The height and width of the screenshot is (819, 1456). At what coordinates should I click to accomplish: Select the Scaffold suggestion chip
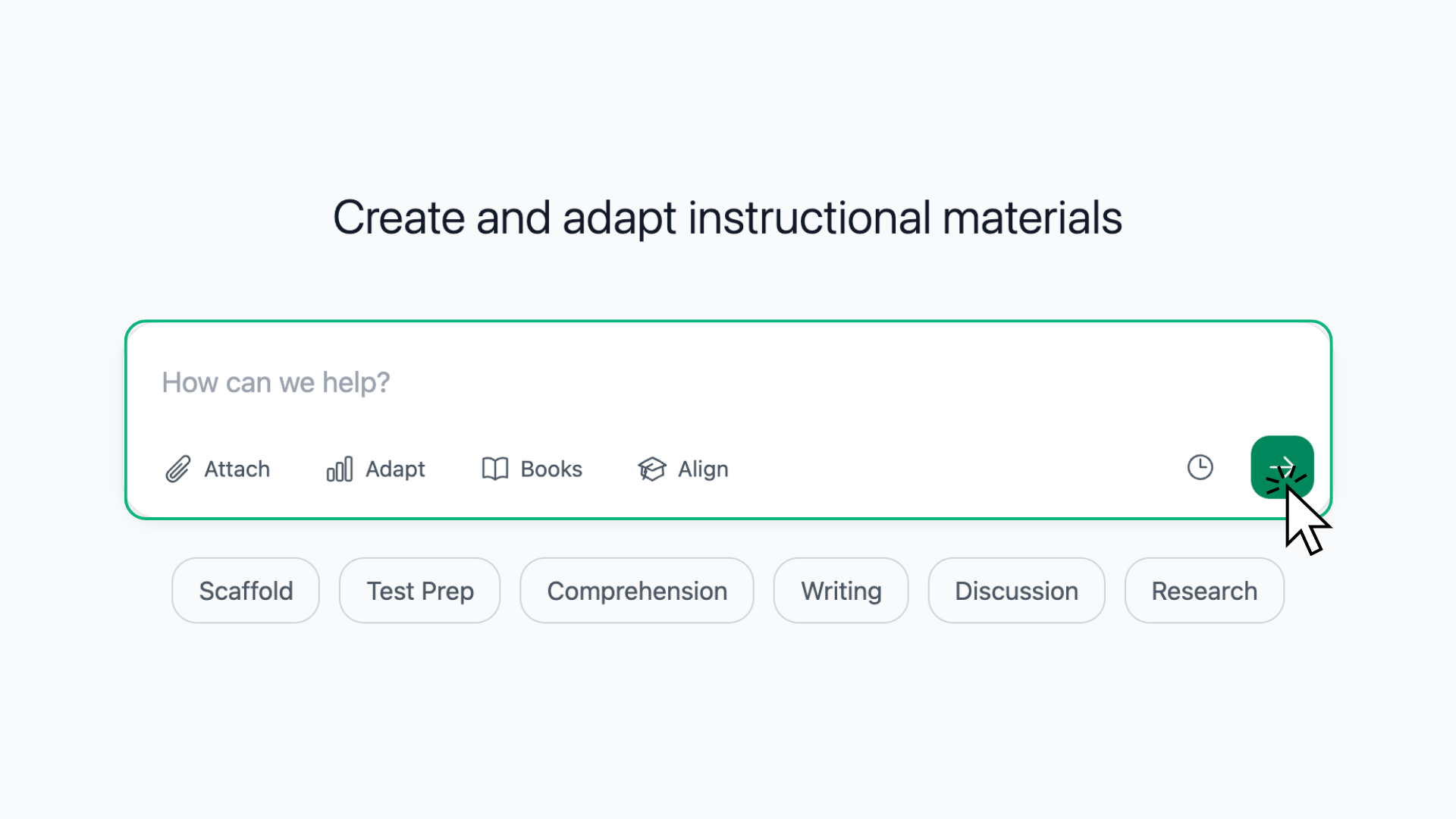(246, 591)
